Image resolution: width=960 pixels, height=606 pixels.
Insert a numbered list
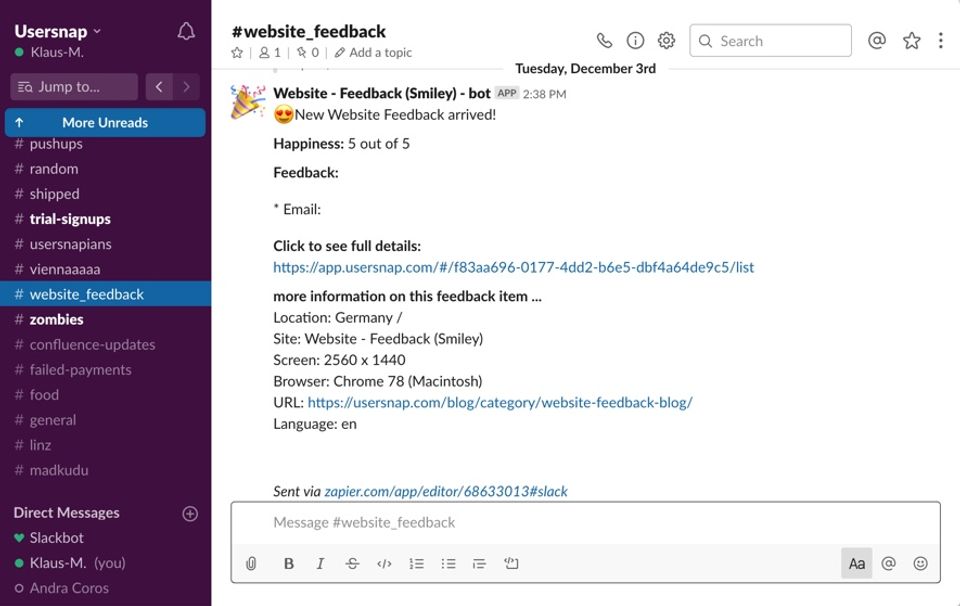pos(416,564)
